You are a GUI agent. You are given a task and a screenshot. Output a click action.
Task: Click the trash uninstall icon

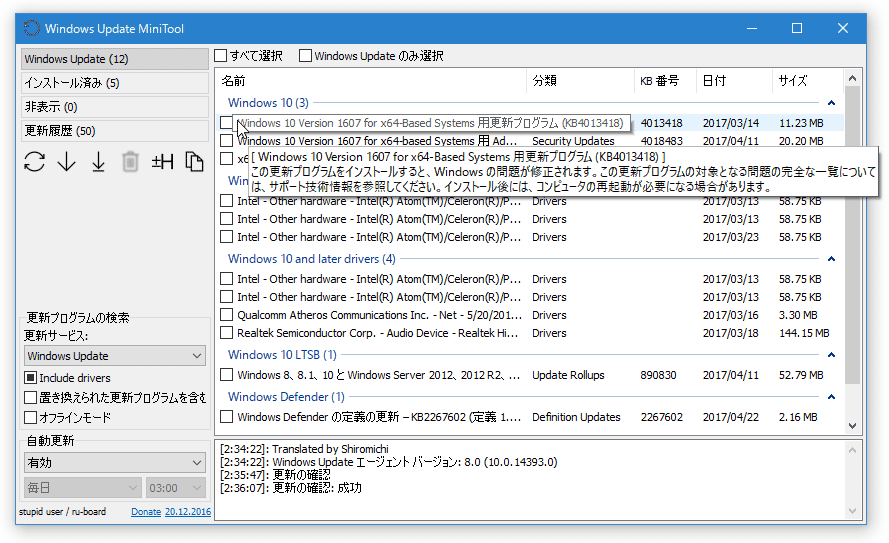tap(130, 162)
